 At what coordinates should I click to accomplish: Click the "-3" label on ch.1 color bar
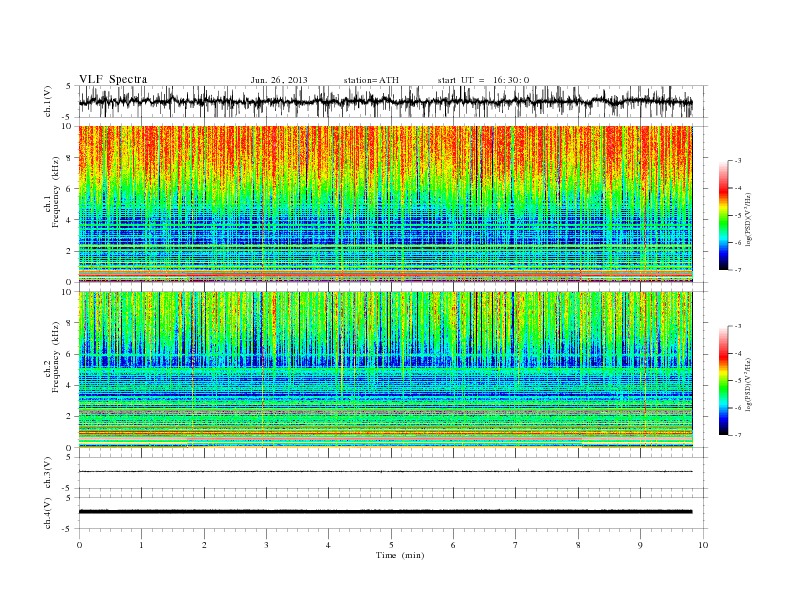pyautogui.click(x=738, y=161)
